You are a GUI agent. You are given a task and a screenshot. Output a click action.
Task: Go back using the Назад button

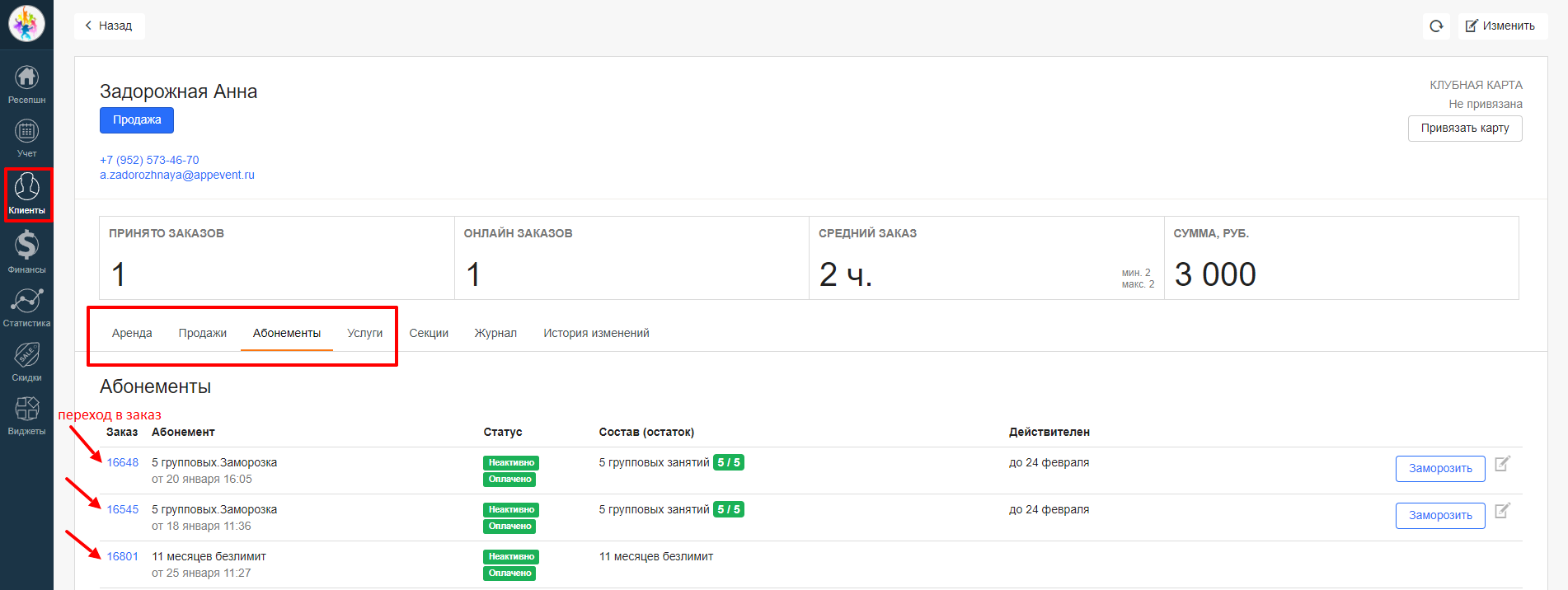point(109,26)
